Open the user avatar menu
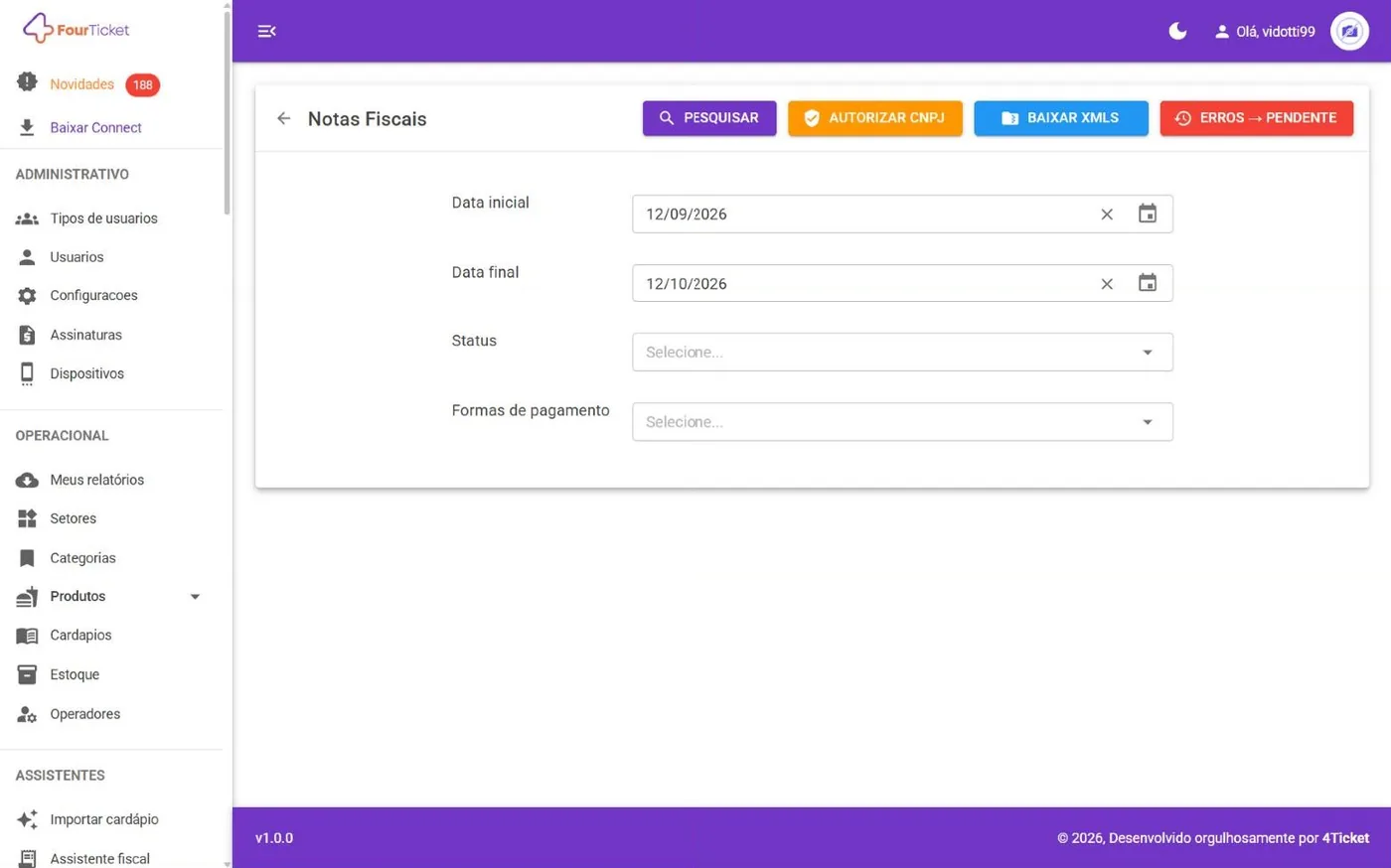The width and height of the screenshot is (1391, 868). (1349, 31)
